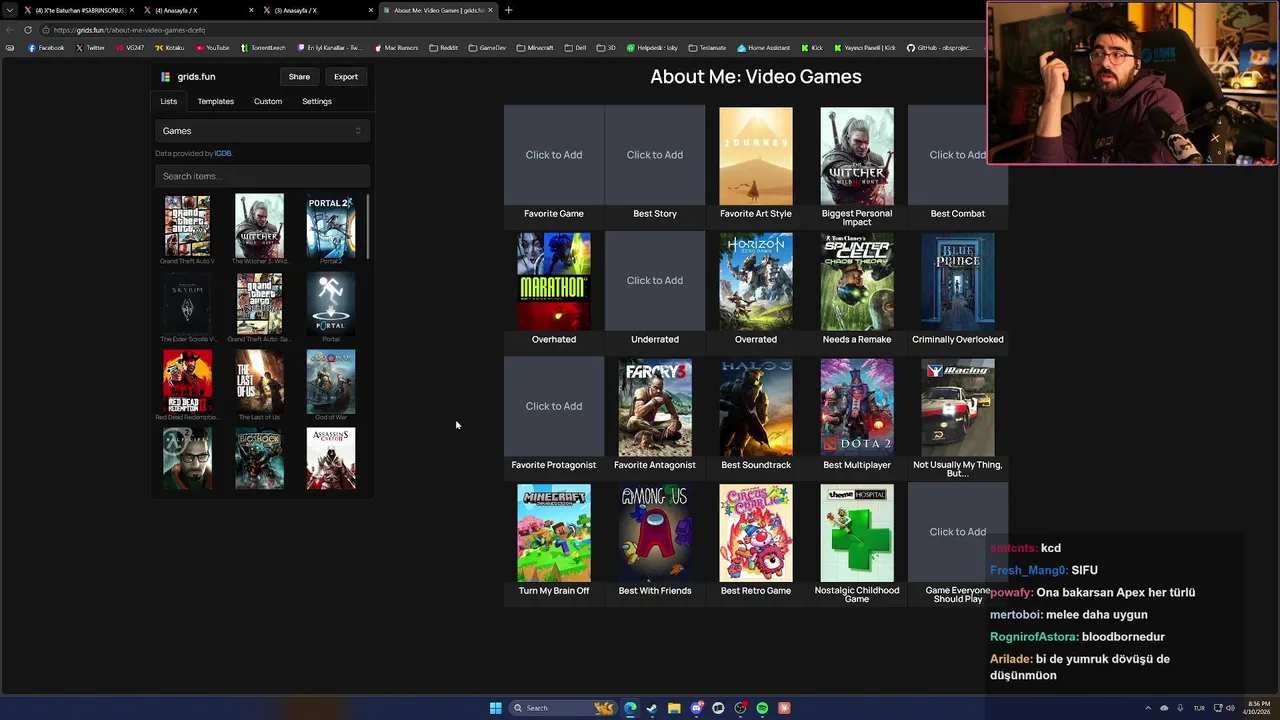Open the Twitter bookmark
Viewport: 1280px width, 720px height.
pyautogui.click(x=90, y=48)
